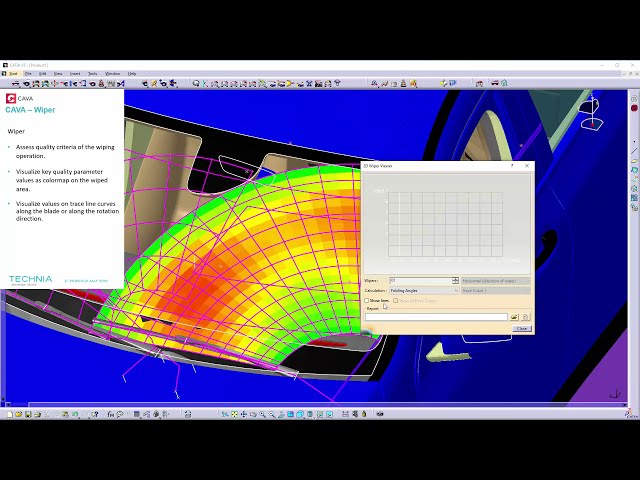Open the Edit menu

(x=42, y=74)
